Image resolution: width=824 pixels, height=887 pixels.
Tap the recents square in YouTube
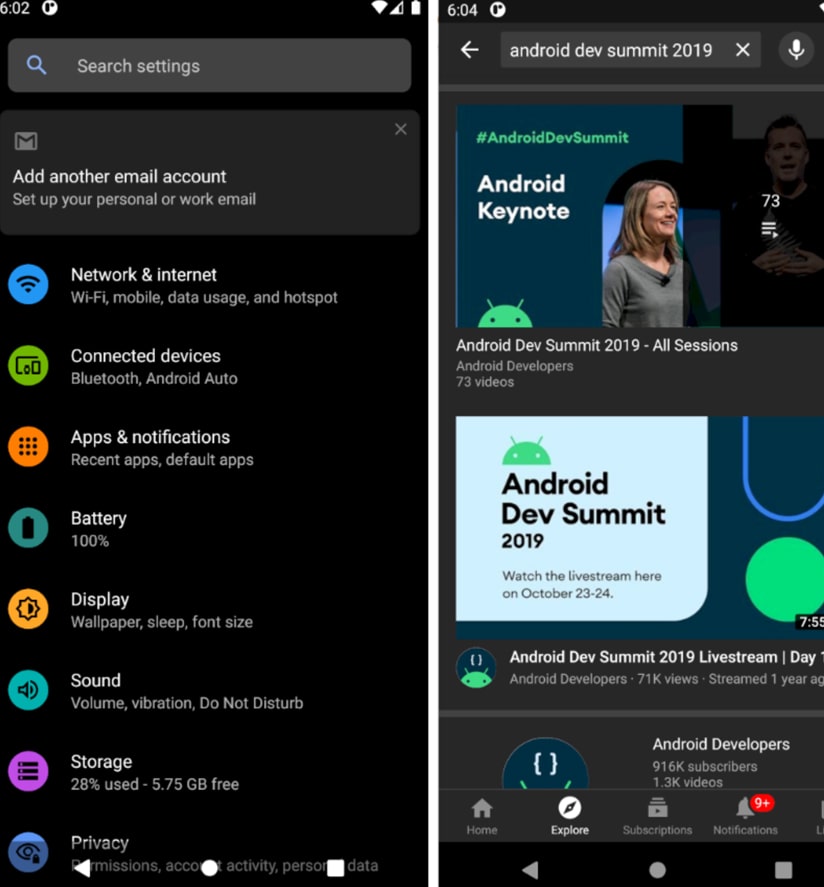(x=783, y=869)
